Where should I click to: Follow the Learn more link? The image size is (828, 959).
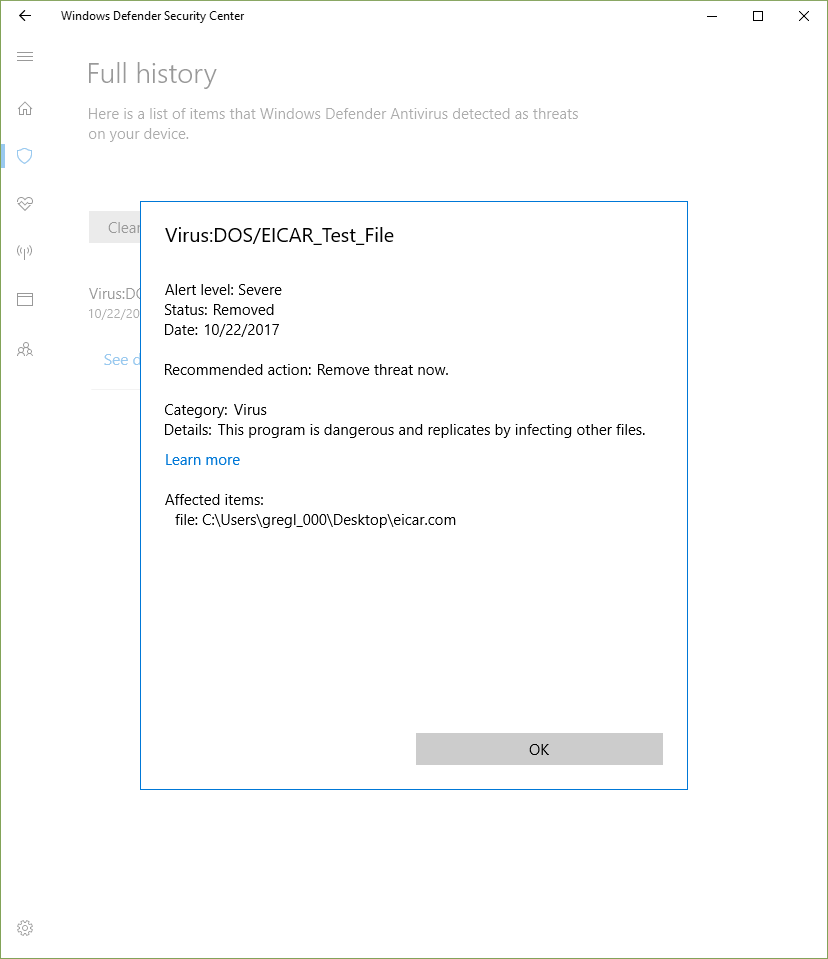pyautogui.click(x=202, y=460)
